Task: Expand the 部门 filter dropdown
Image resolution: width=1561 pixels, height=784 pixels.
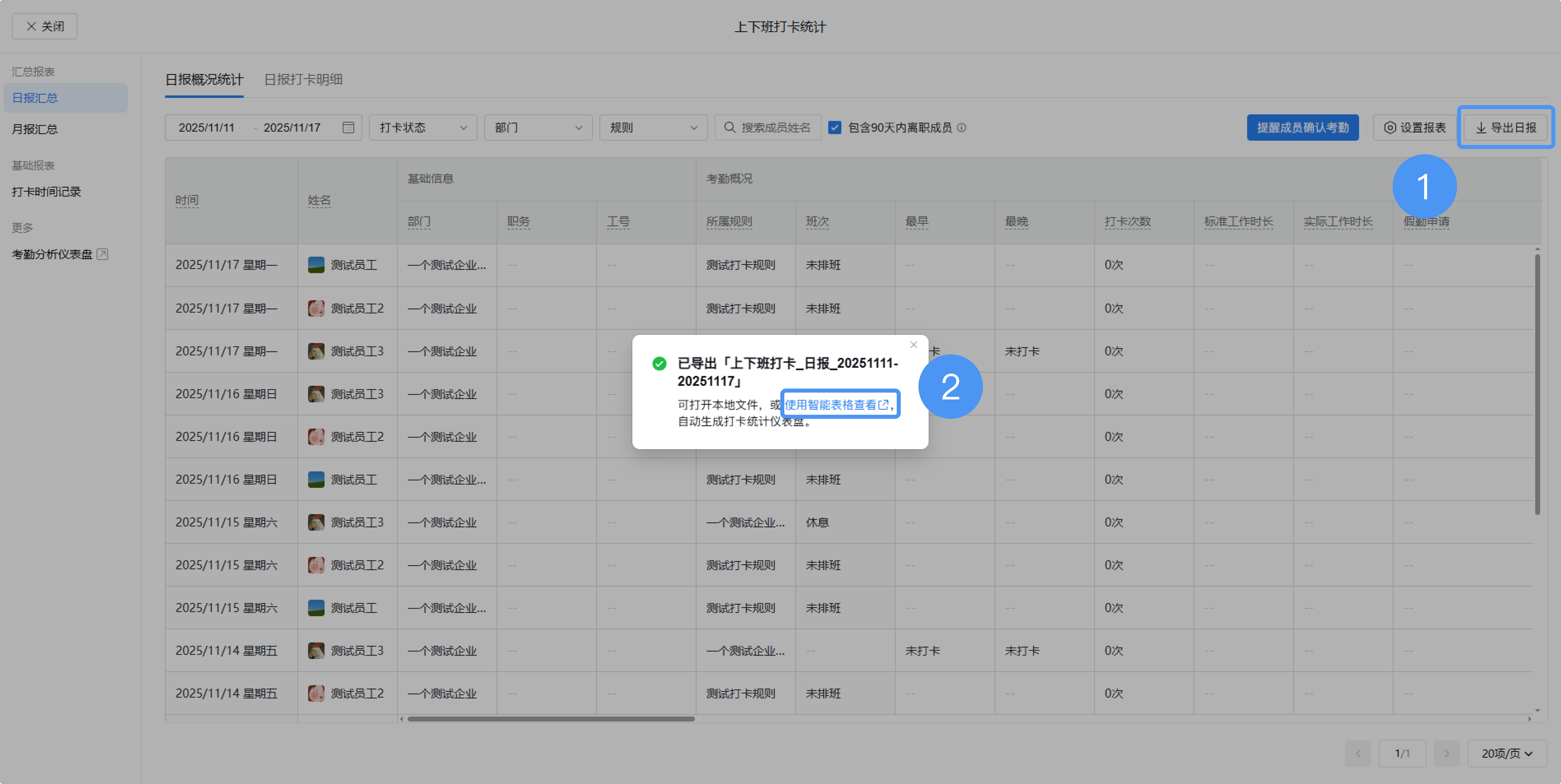Action: coord(538,127)
